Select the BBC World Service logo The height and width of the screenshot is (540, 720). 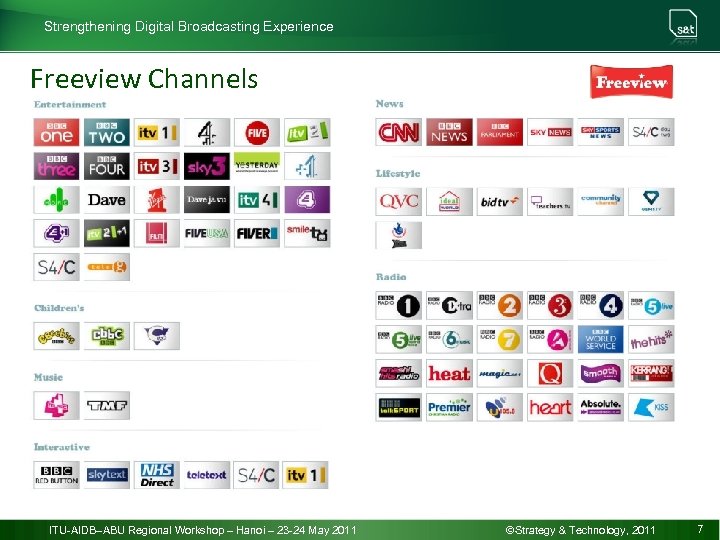pos(601,339)
